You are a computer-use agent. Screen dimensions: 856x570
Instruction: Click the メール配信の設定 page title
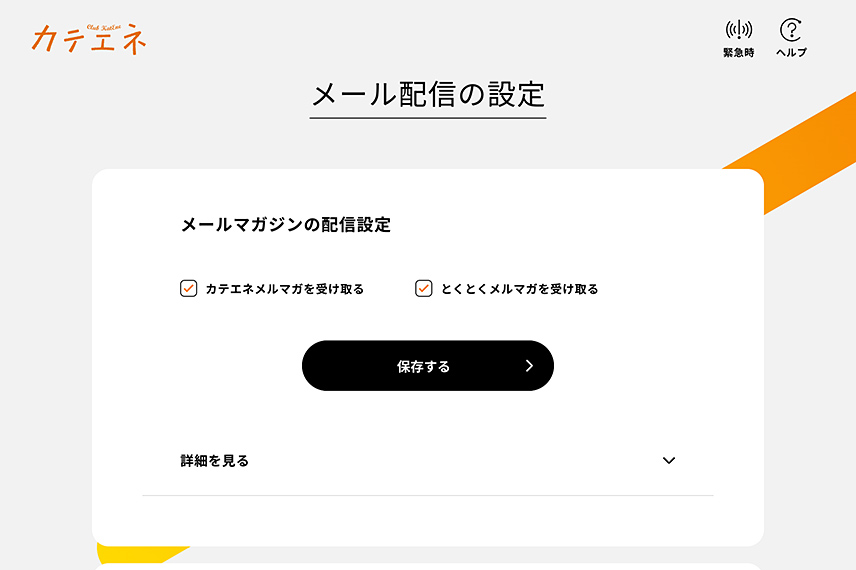pos(428,95)
